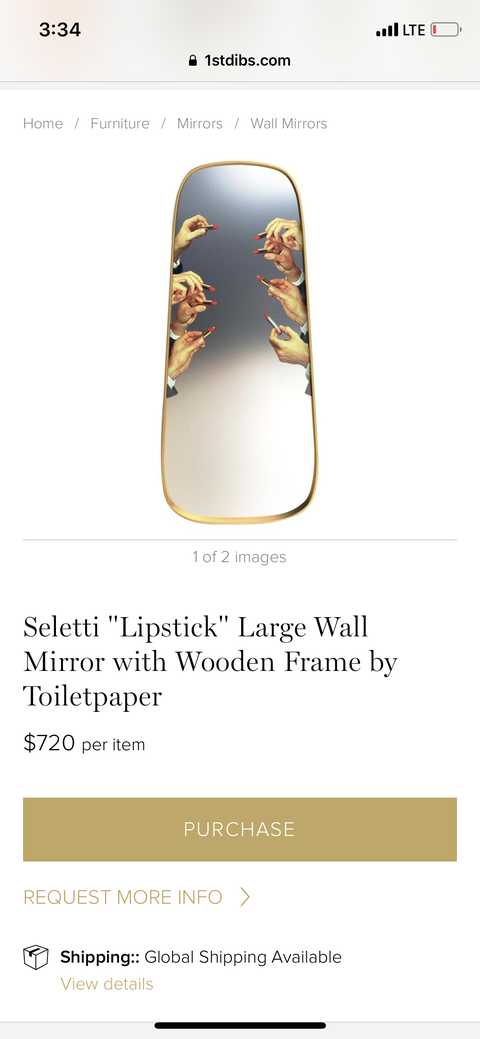Tap the Global Shipping Available text
The image size is (480, 1039).
243,957
